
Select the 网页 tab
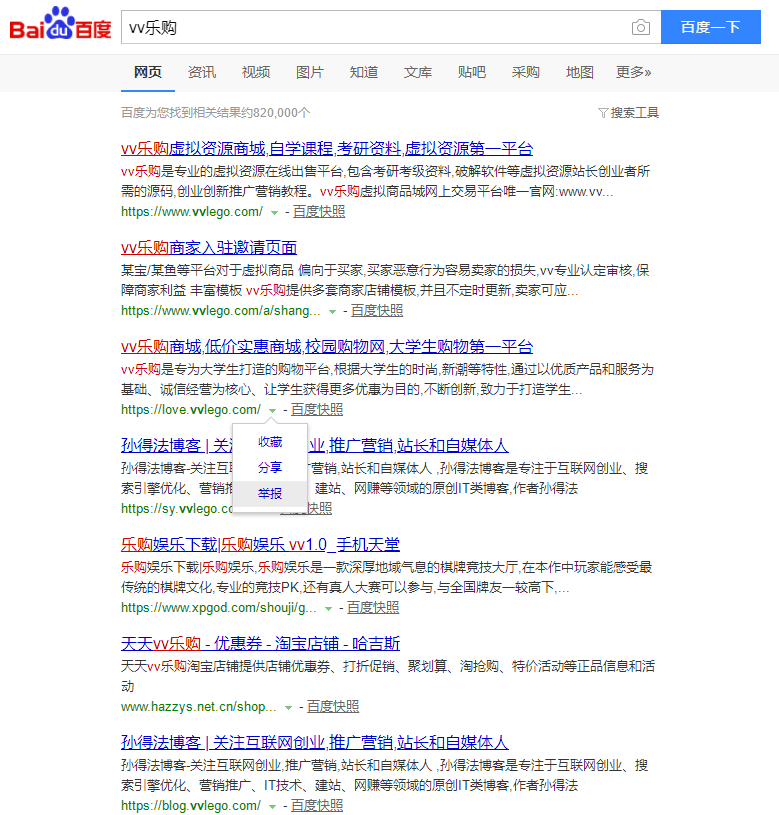148,72
